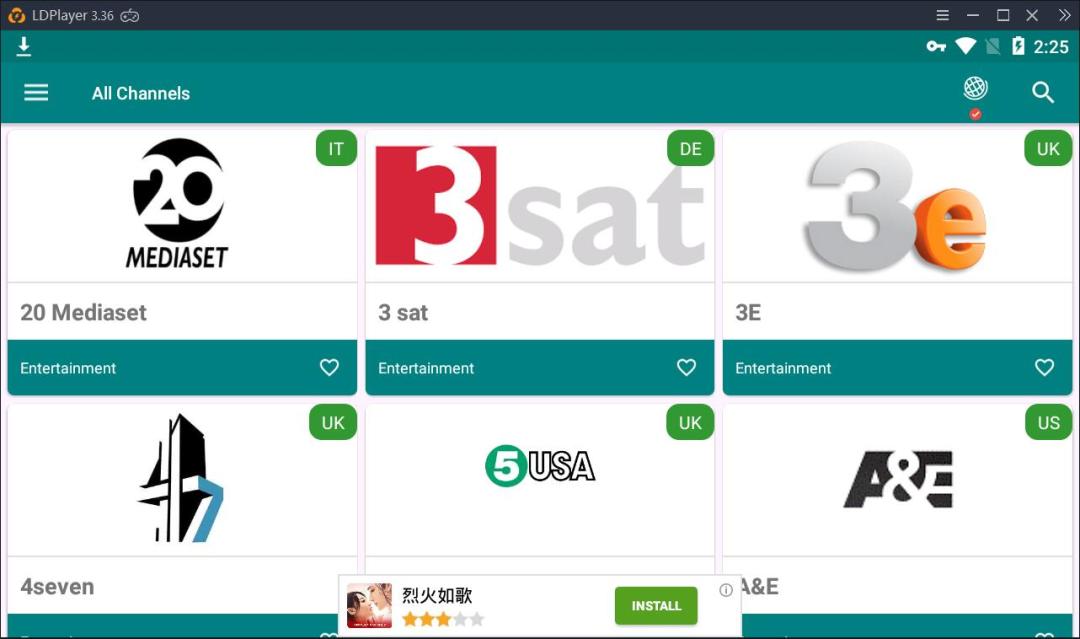This screenshot has height=639, width=1080.
Task: Click the 3 sat channel title
Action: 403,313
